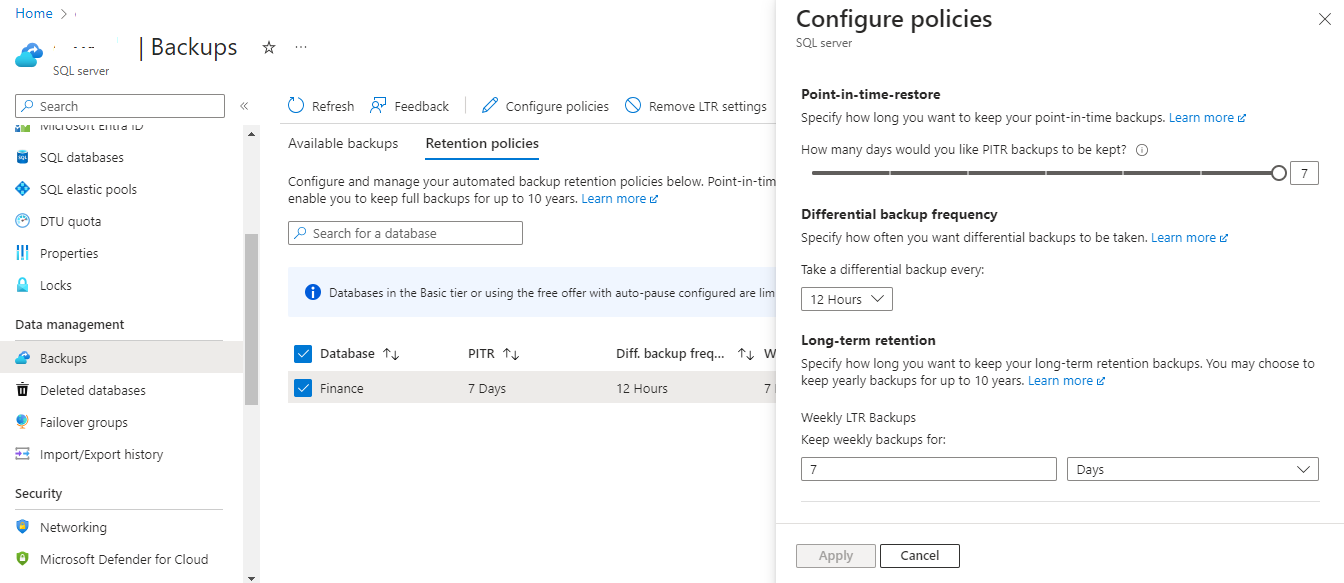This screenshot has height=583, width=1344.
Task: Open Failover groups in the sidebar
Action: pyautogui.click(x=84, y=422)
